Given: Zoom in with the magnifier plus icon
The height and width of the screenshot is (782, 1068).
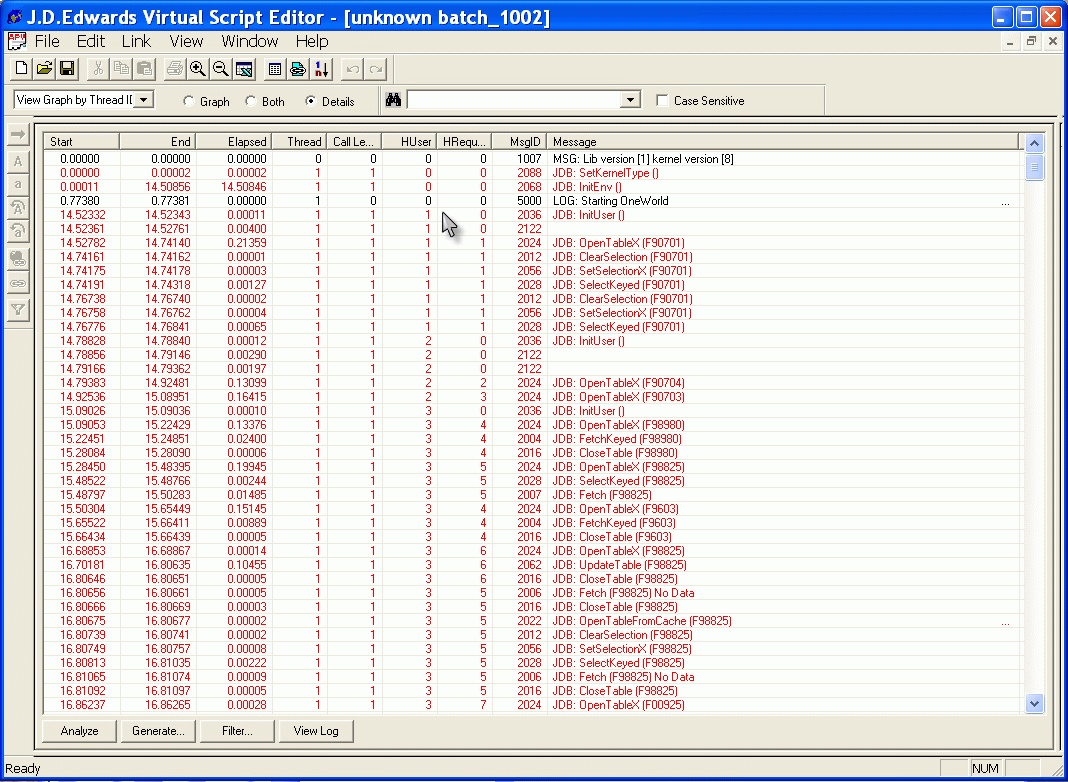Looking at the screenshot, I should pos(198,68).
